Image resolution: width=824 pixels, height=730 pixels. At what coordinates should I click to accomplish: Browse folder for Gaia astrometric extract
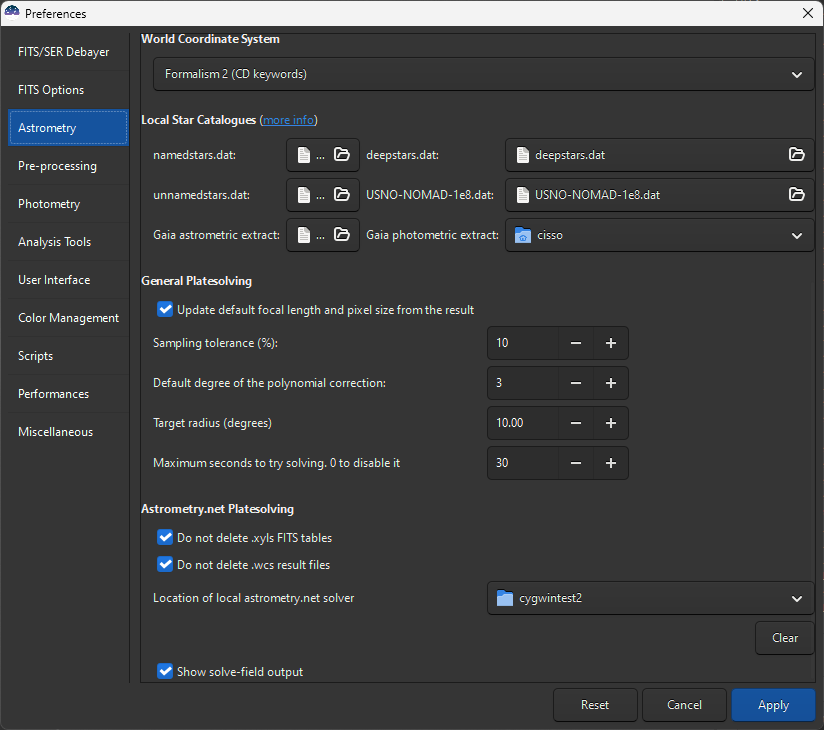tap(342, 235)
